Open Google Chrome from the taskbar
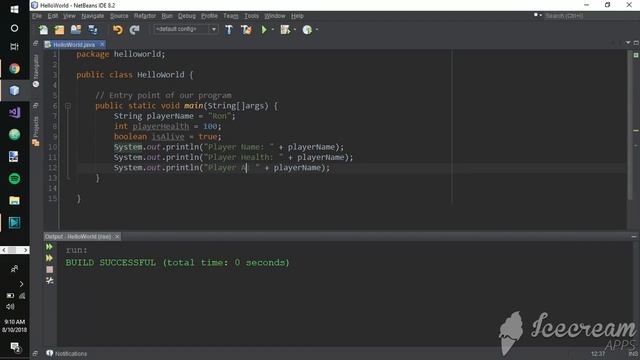Image resolution: width=640 pixels, height=360 pixels. click(14, 68)
